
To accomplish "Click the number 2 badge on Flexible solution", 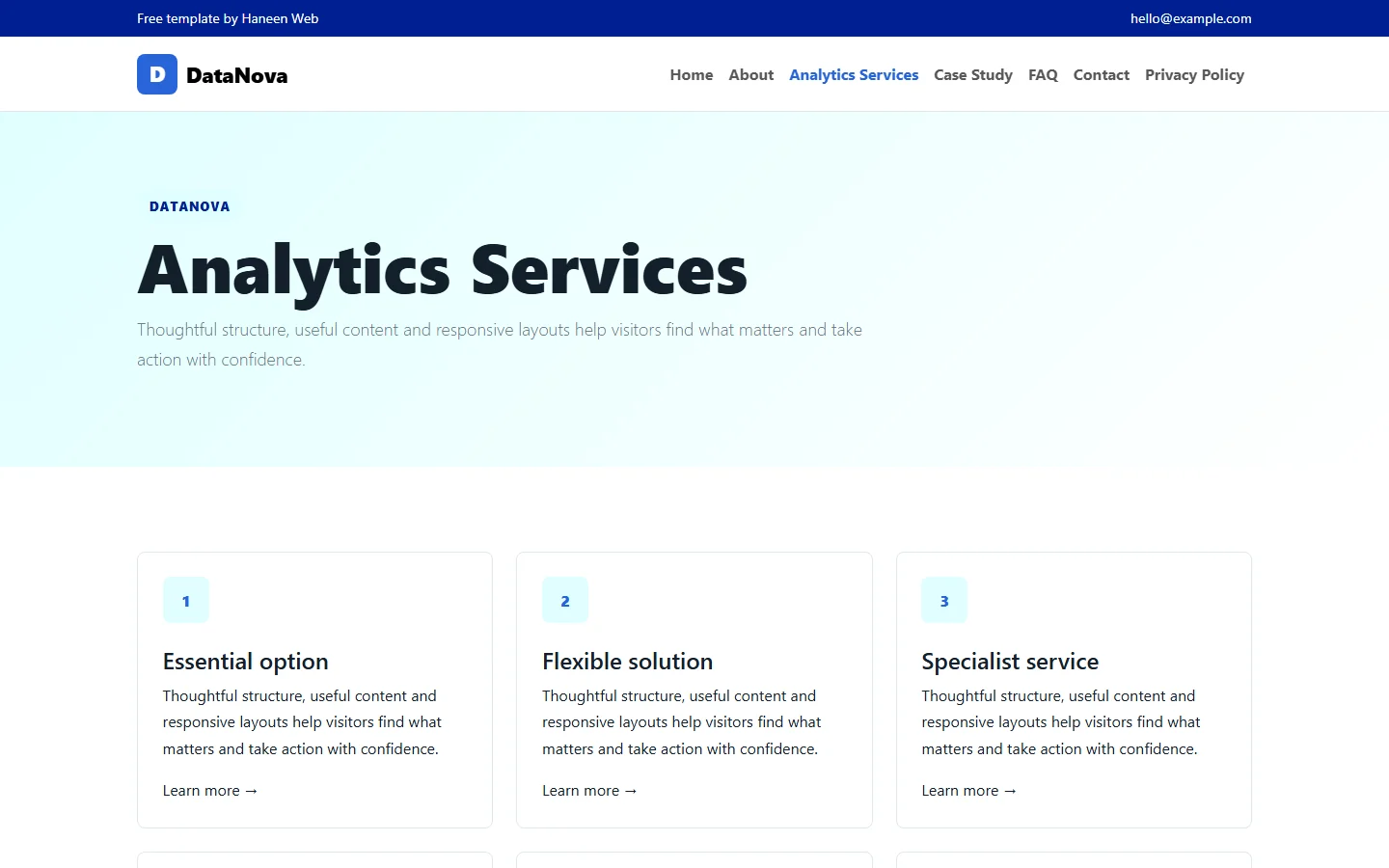I will click(565, 601).
